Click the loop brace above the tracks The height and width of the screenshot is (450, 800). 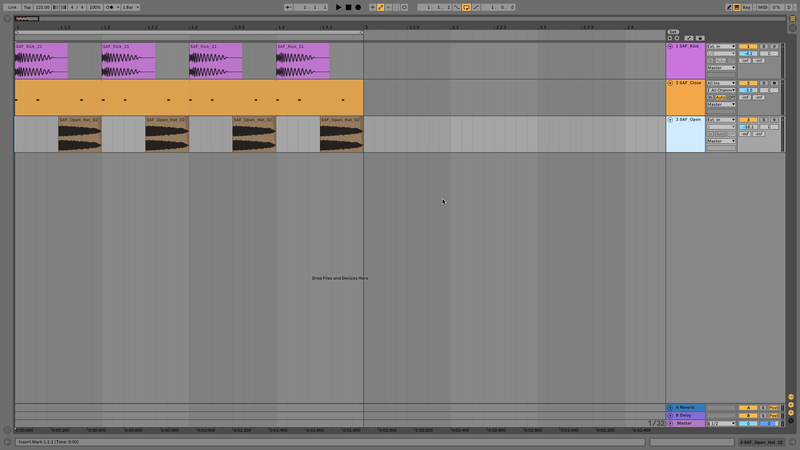[189, 33]
